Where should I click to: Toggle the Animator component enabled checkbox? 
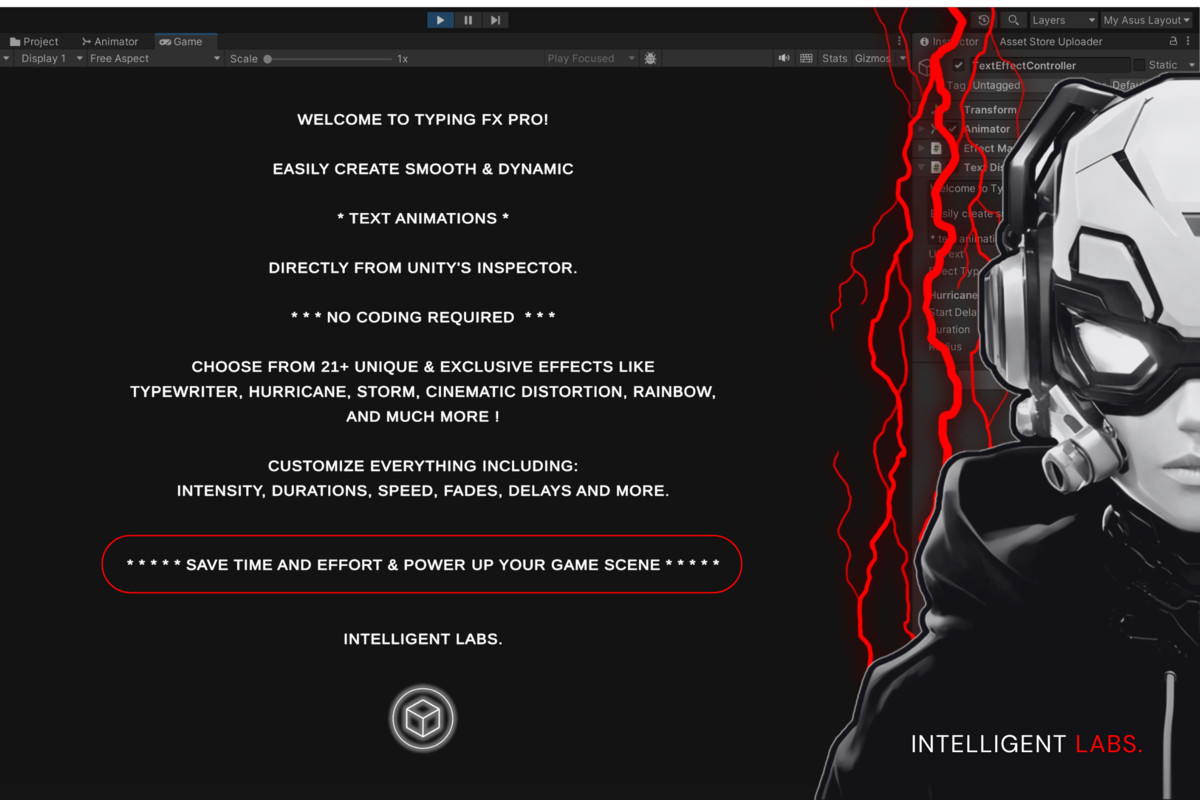pos(953,129)
